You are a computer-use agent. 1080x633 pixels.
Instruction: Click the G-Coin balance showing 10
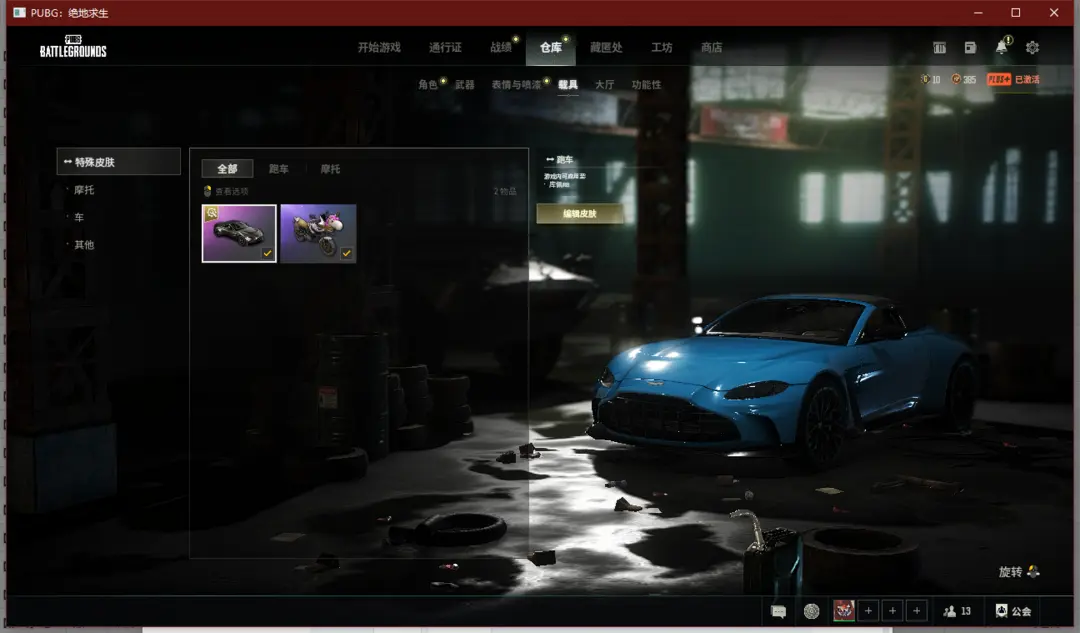(931, 79)
